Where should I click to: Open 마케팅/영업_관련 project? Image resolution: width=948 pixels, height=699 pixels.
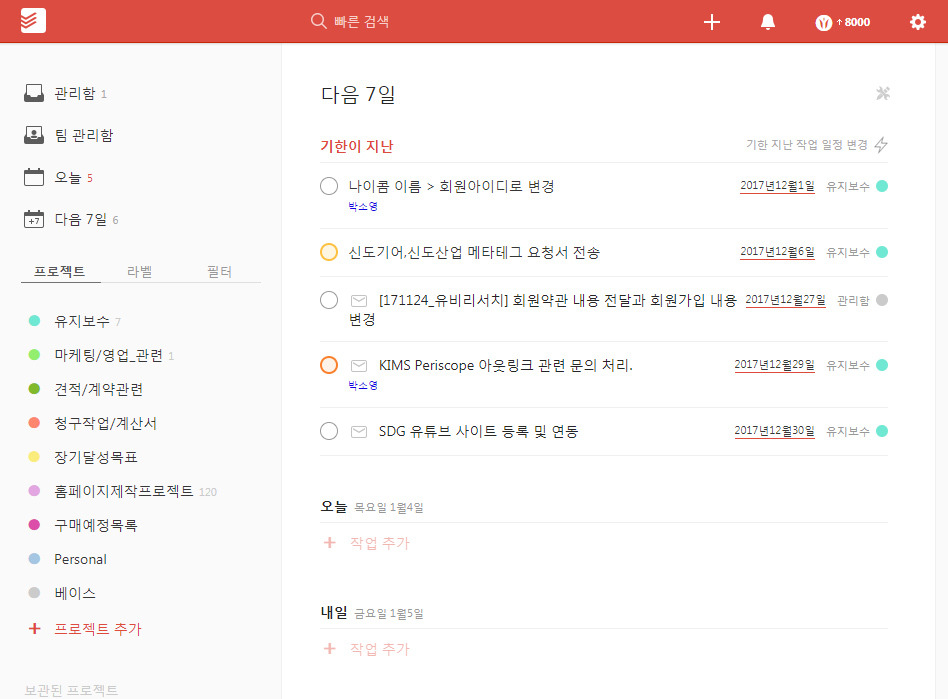(x=108, y=355)
